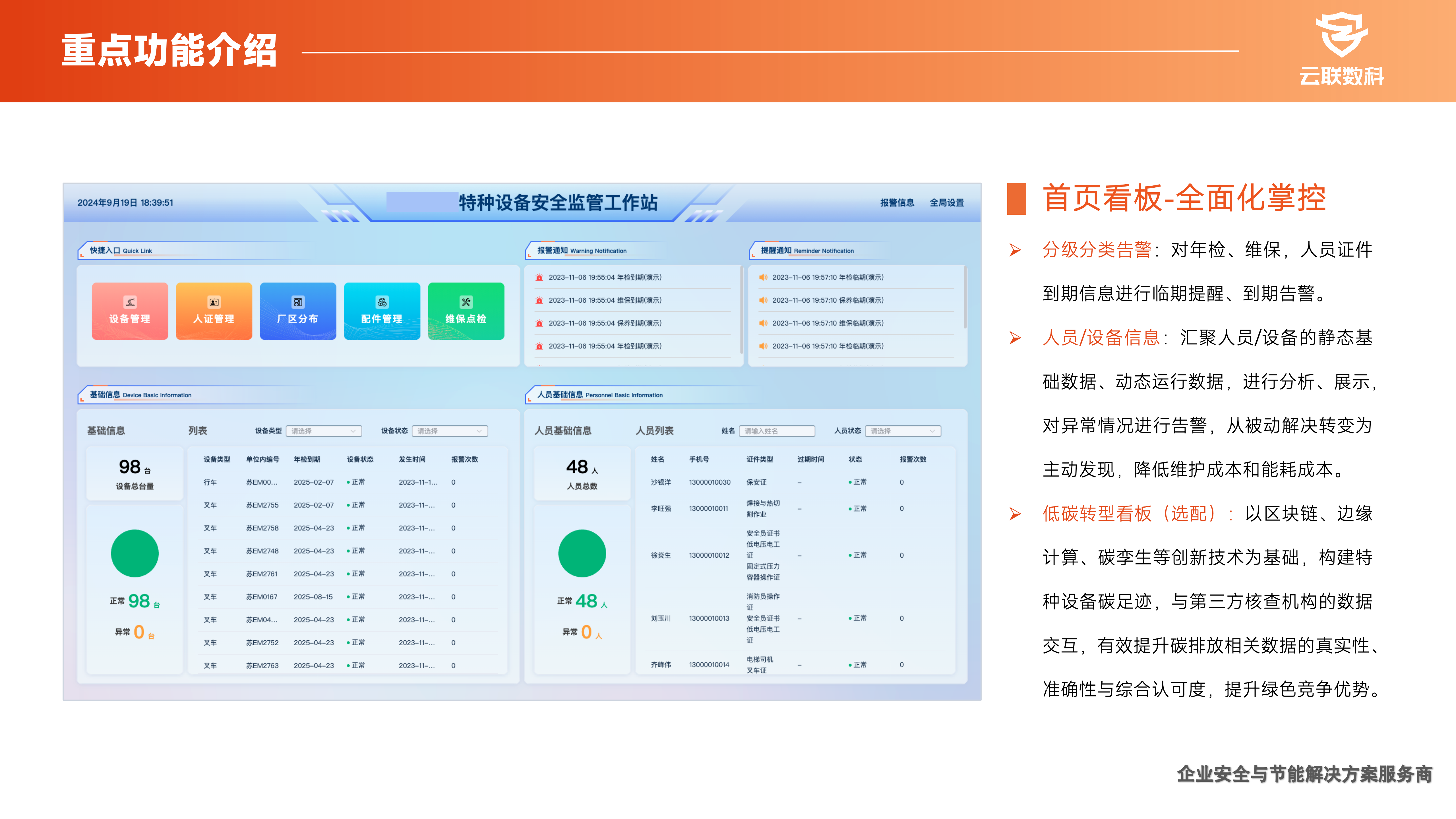Viewport: 1456px width, 819px height.
Task: Click the alarm icon of first 年检到期 warning
Action: pyautogui.click(x=539, y=278)
